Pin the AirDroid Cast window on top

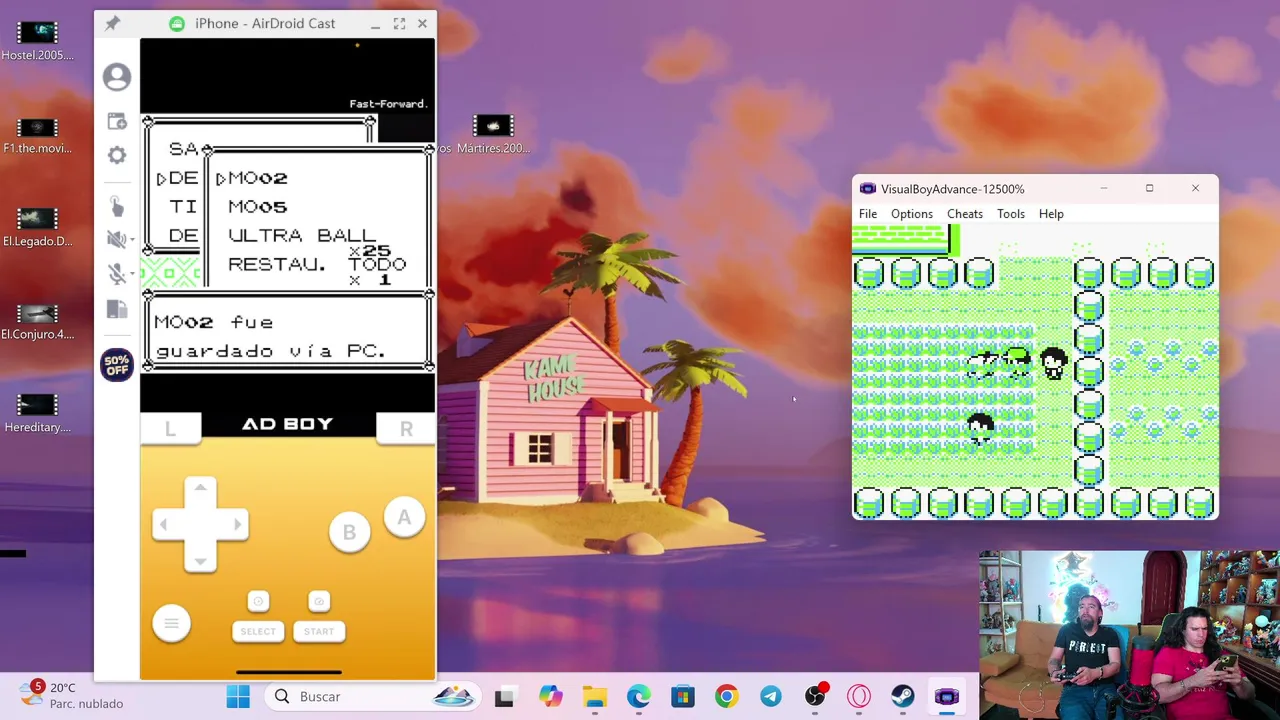coord(112,23)
